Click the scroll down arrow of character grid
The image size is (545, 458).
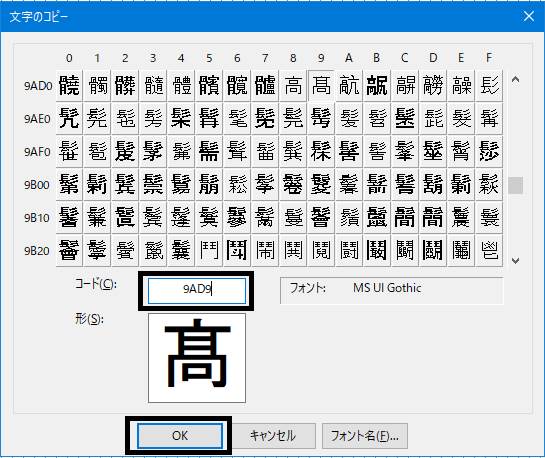pos(515,260)
